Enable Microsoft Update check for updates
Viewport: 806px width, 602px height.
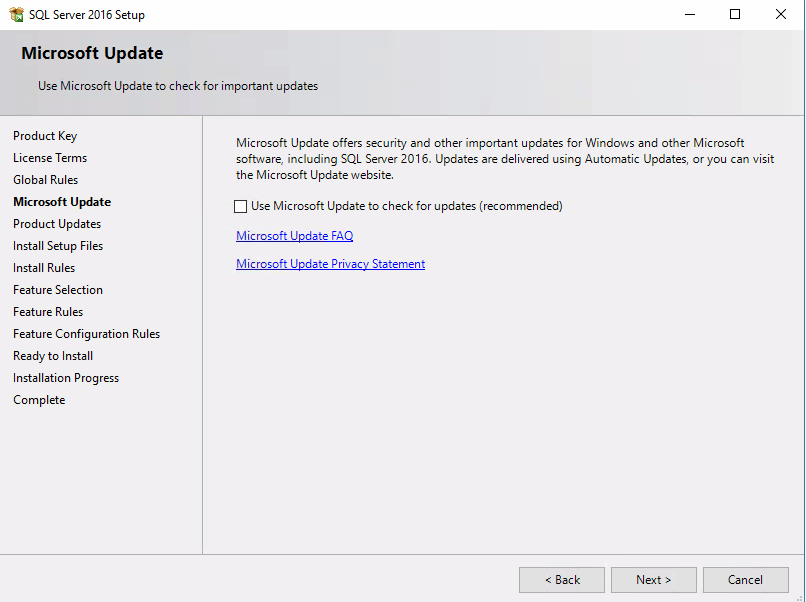point(240,206)
